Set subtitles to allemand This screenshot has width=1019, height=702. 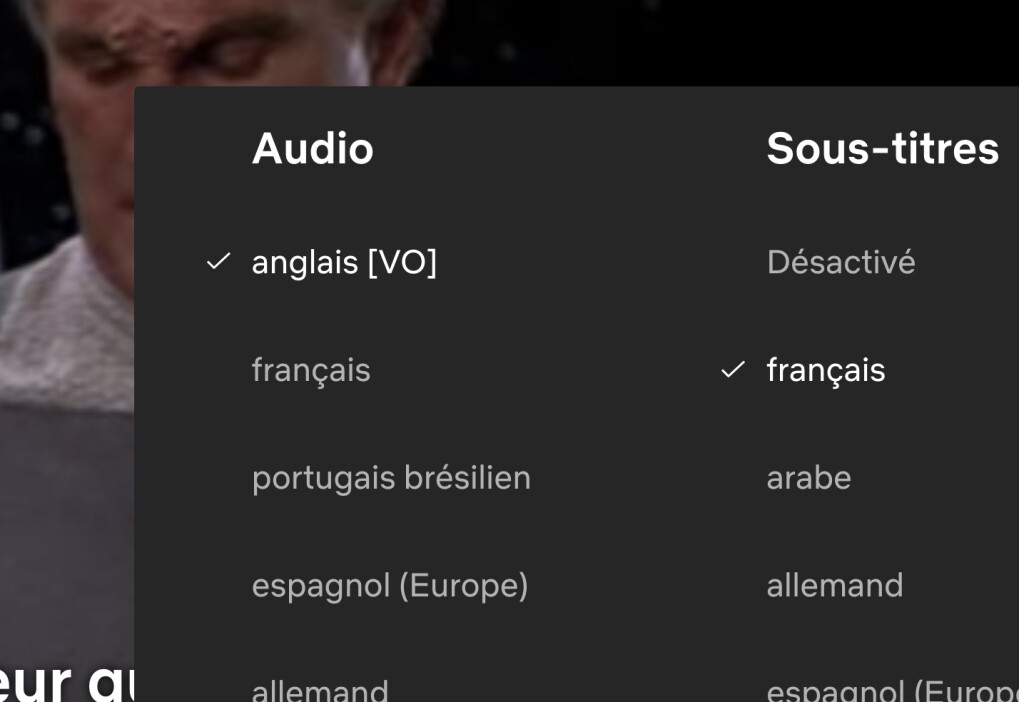pyautogui.click(x=835, y=585)
